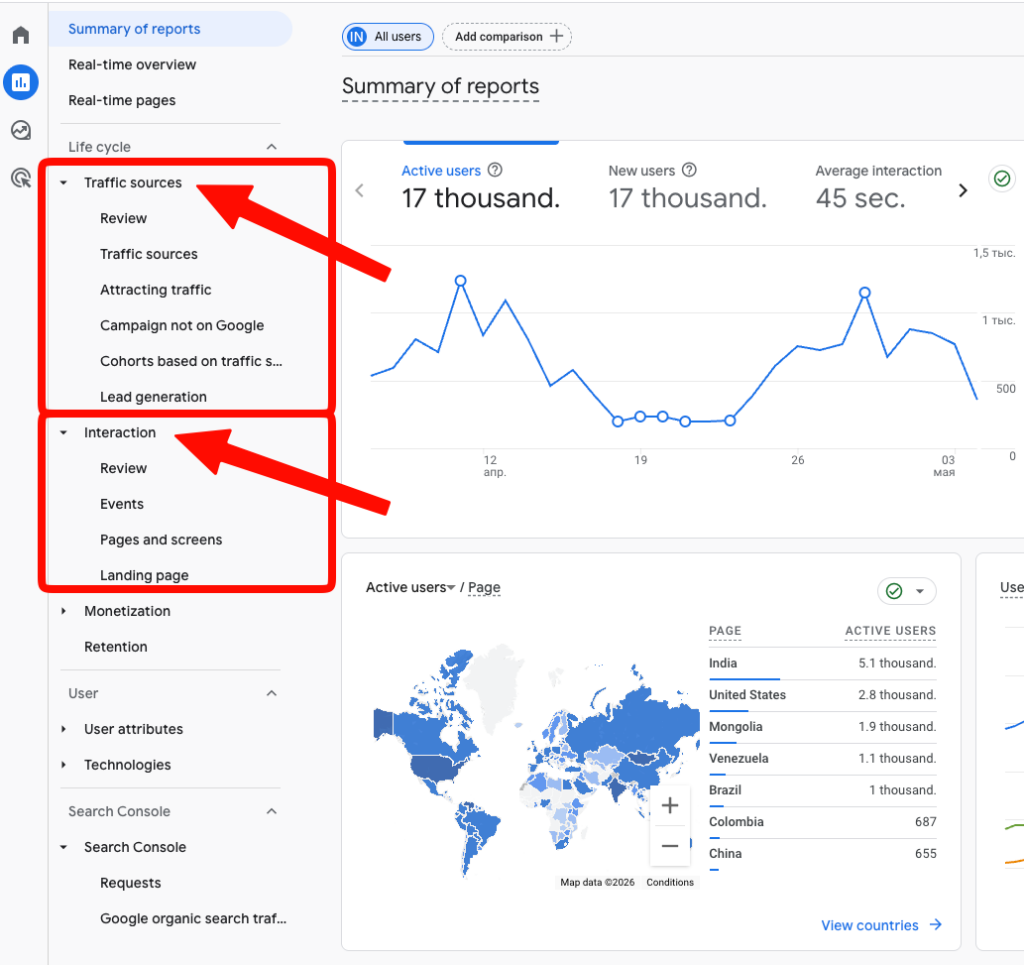Collapse the Interaction group
Viewport: 1024px width, 965px height.
(x=63, y=433)
